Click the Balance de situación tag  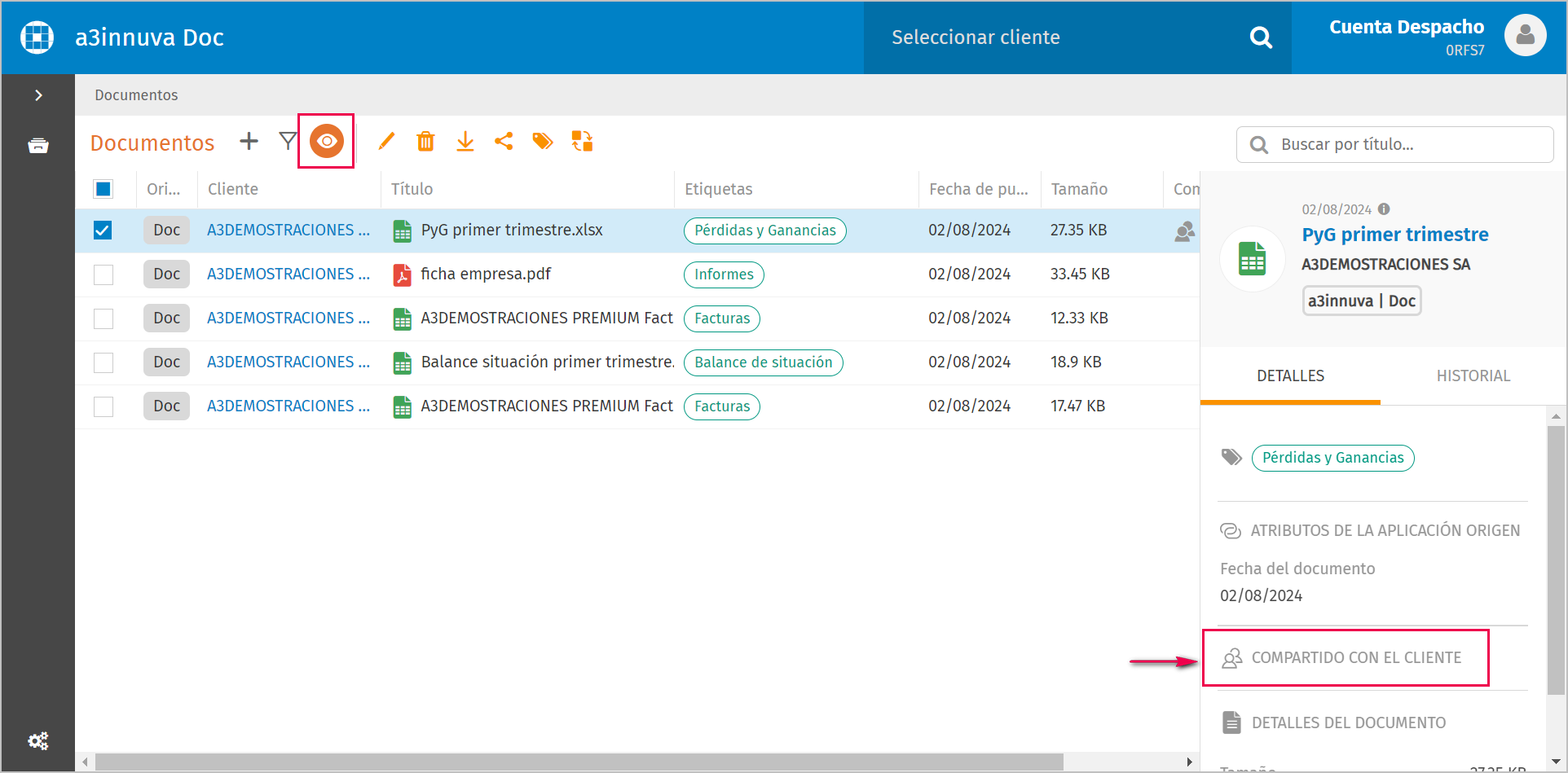(x=763, y=362)
